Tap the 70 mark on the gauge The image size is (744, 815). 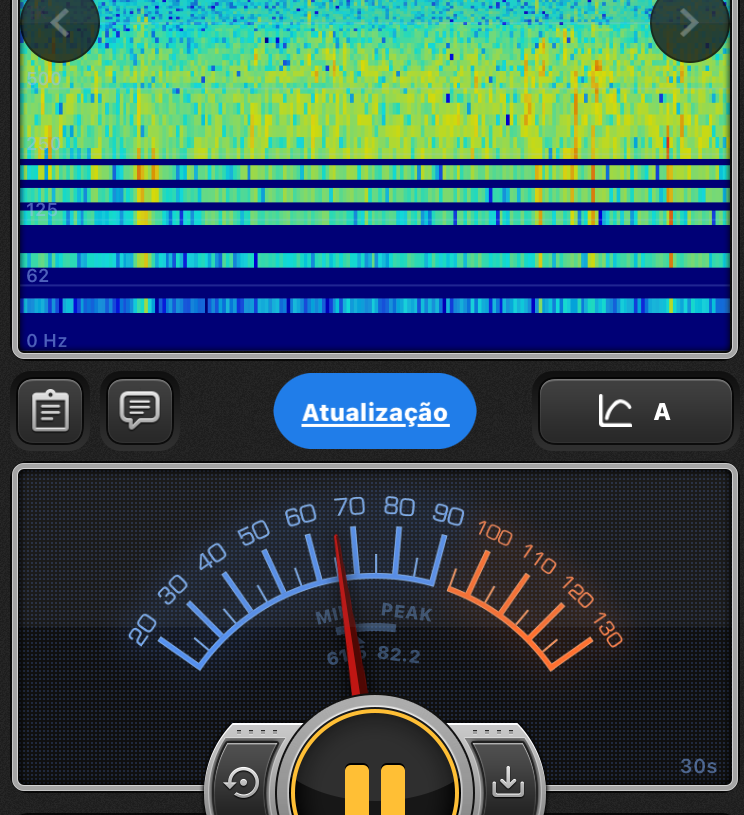(350, 506)
